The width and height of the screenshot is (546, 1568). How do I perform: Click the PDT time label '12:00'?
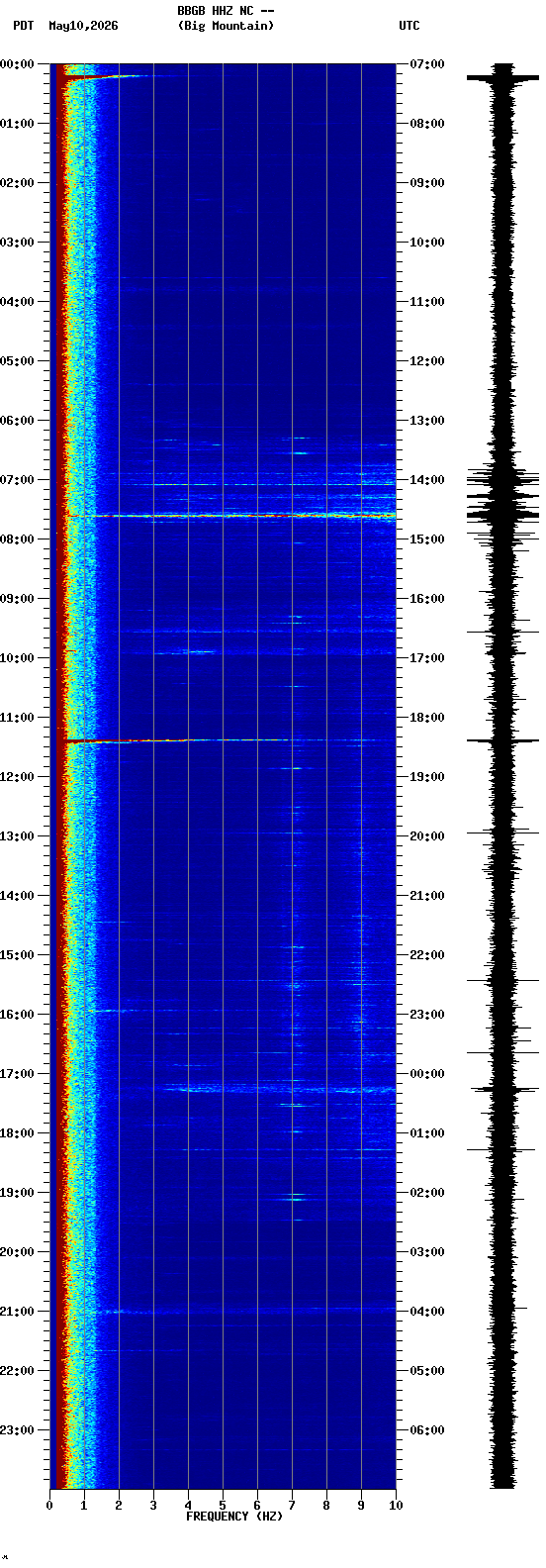pyautogui.click(x=16, y=777)
